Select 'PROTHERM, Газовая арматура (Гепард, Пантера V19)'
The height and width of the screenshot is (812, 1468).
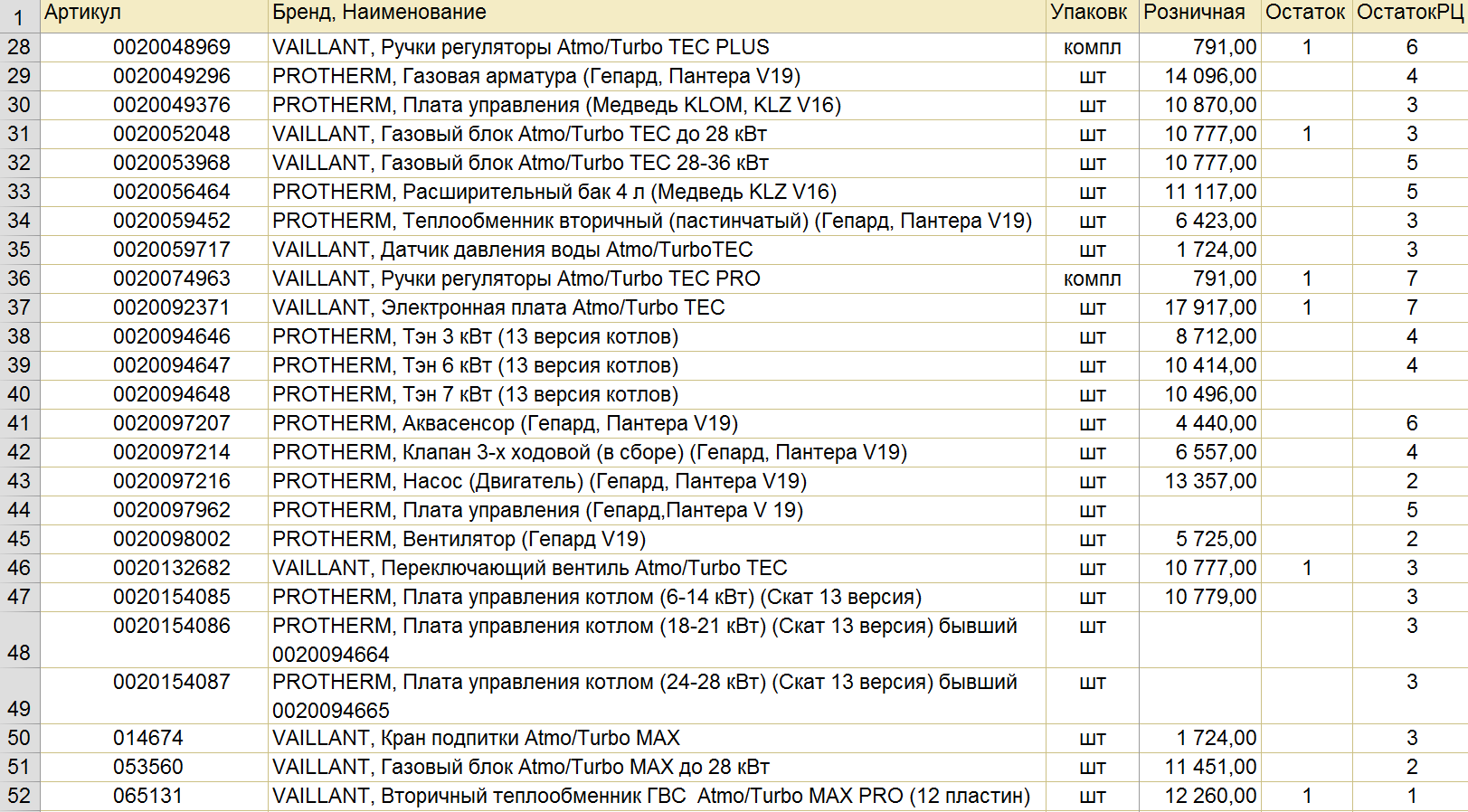pyautogui.click(x=657, y=76)
